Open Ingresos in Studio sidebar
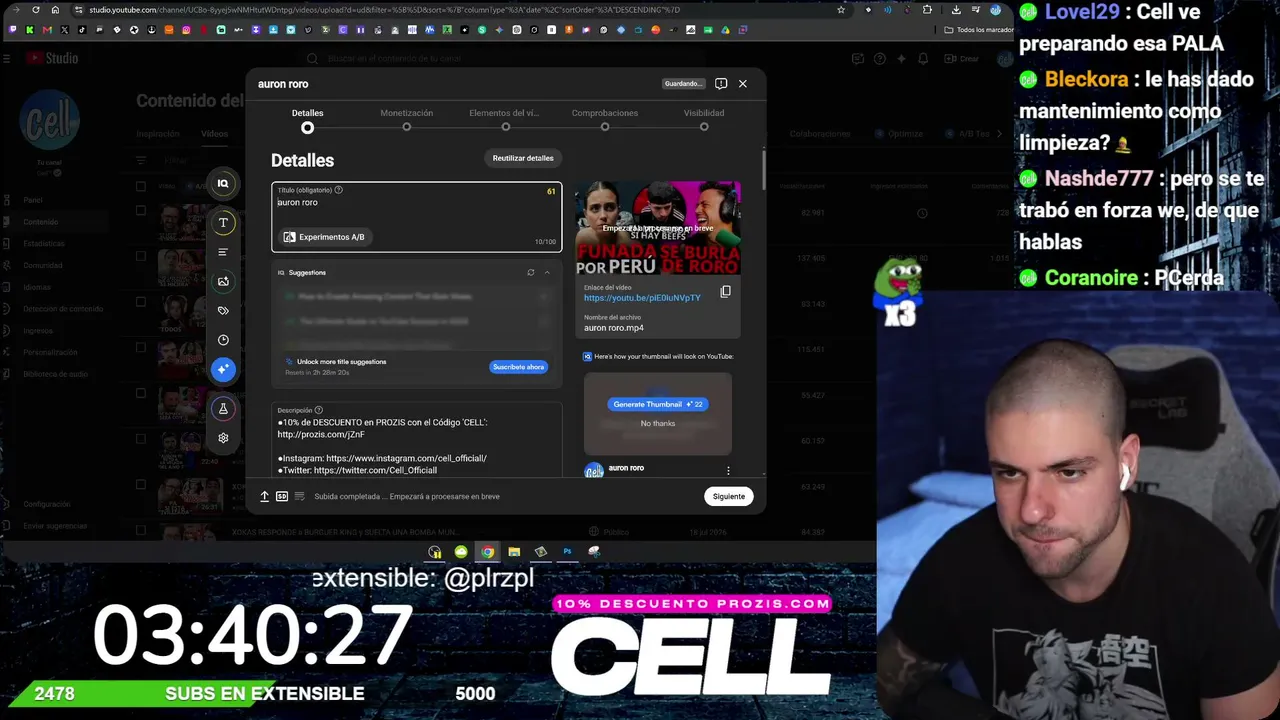 (x=38, y=331)
